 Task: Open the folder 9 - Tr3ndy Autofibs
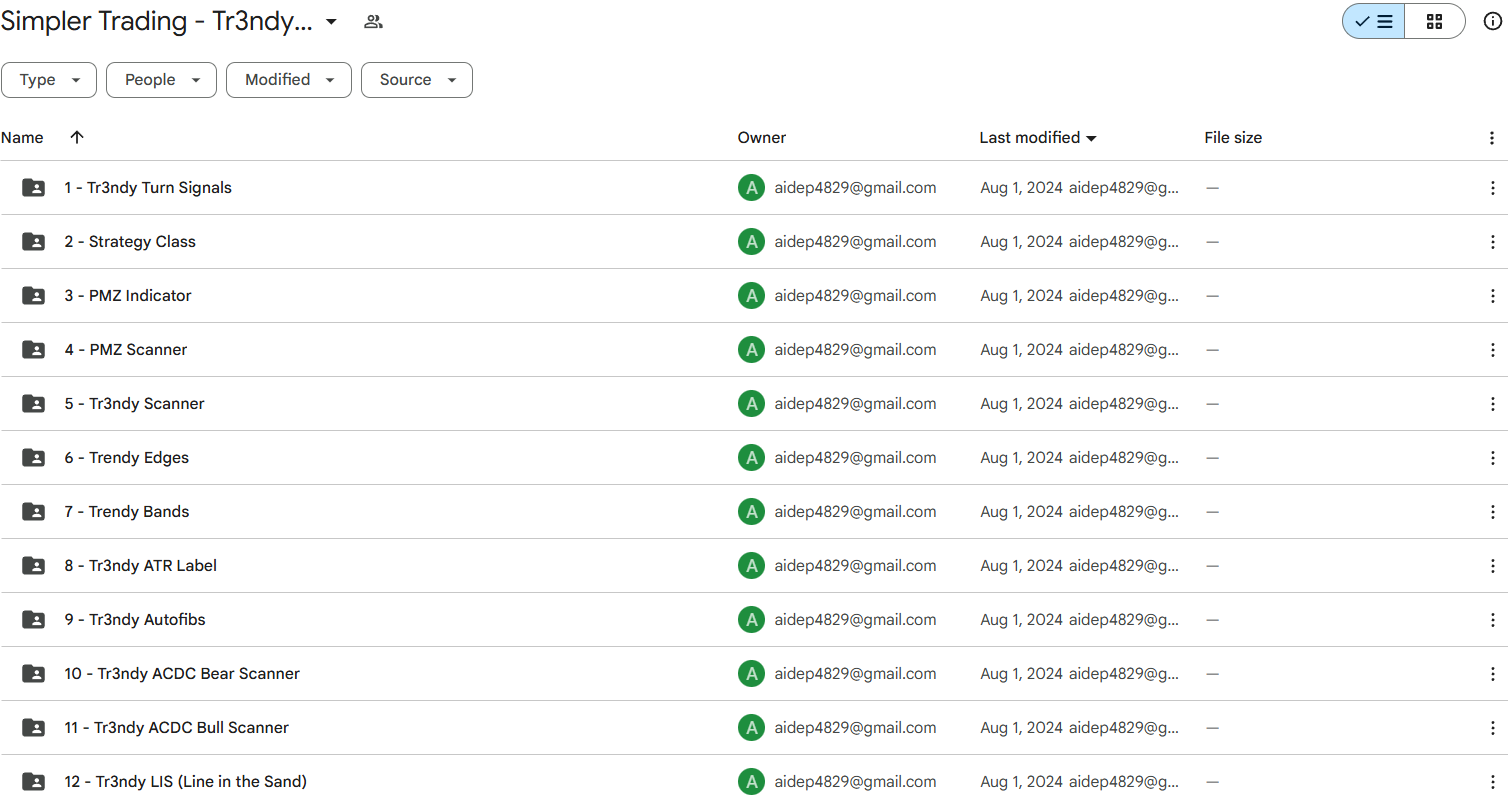click(x=135, y=620)
